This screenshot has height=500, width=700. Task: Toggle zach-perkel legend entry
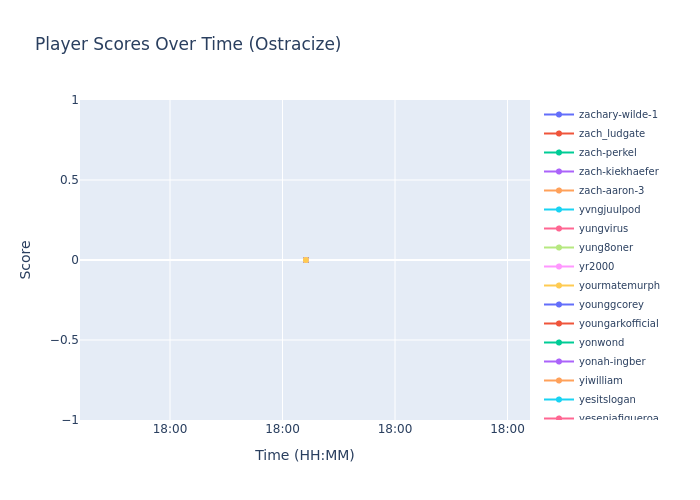pos(607,153)
